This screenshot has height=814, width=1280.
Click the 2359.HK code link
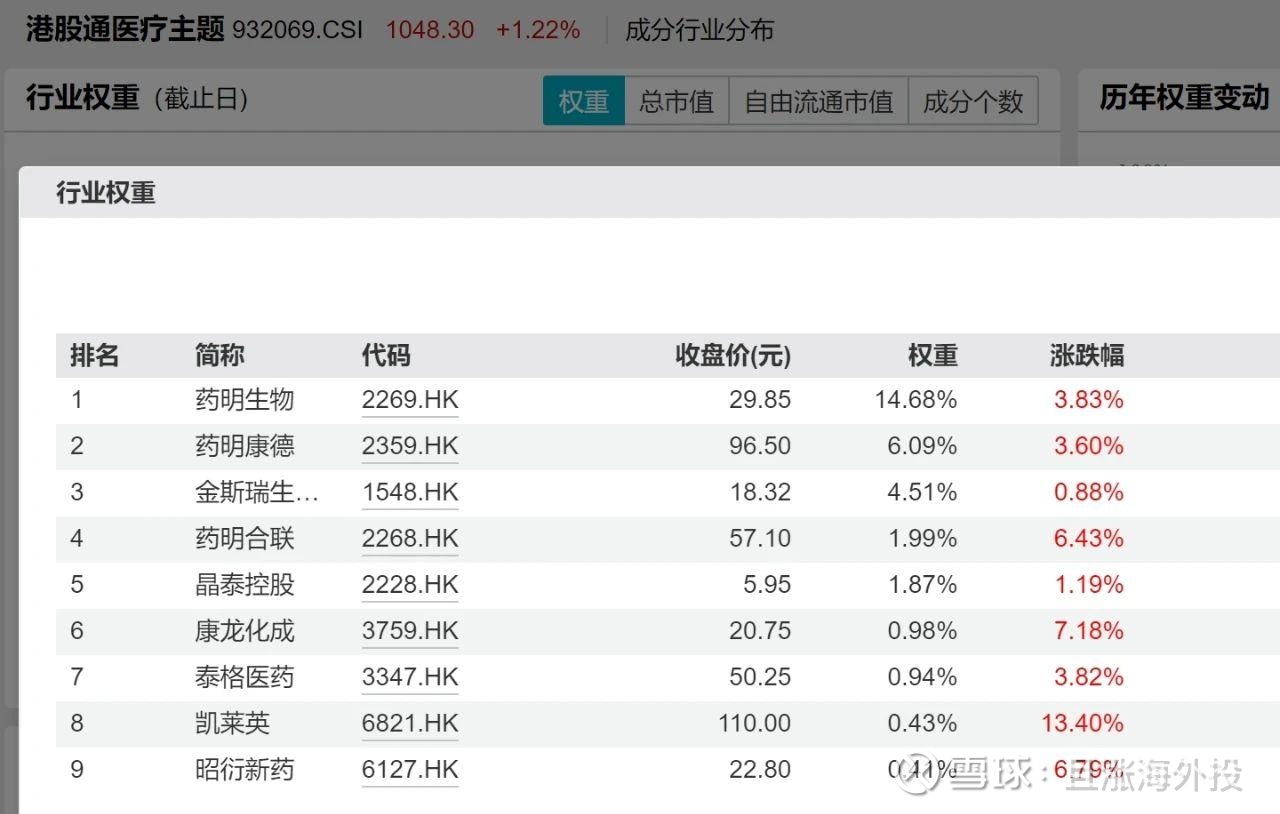[x=410, y=446]
